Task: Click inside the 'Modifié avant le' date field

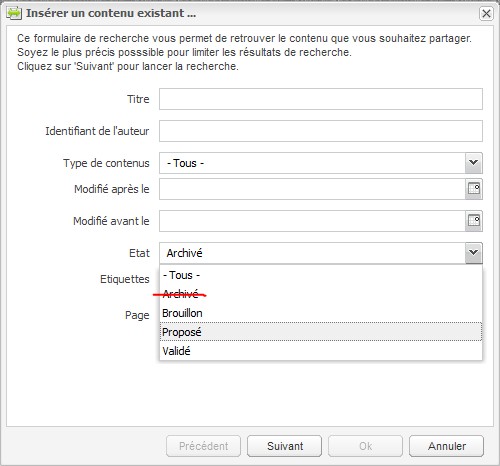Action: coord(312,221)
